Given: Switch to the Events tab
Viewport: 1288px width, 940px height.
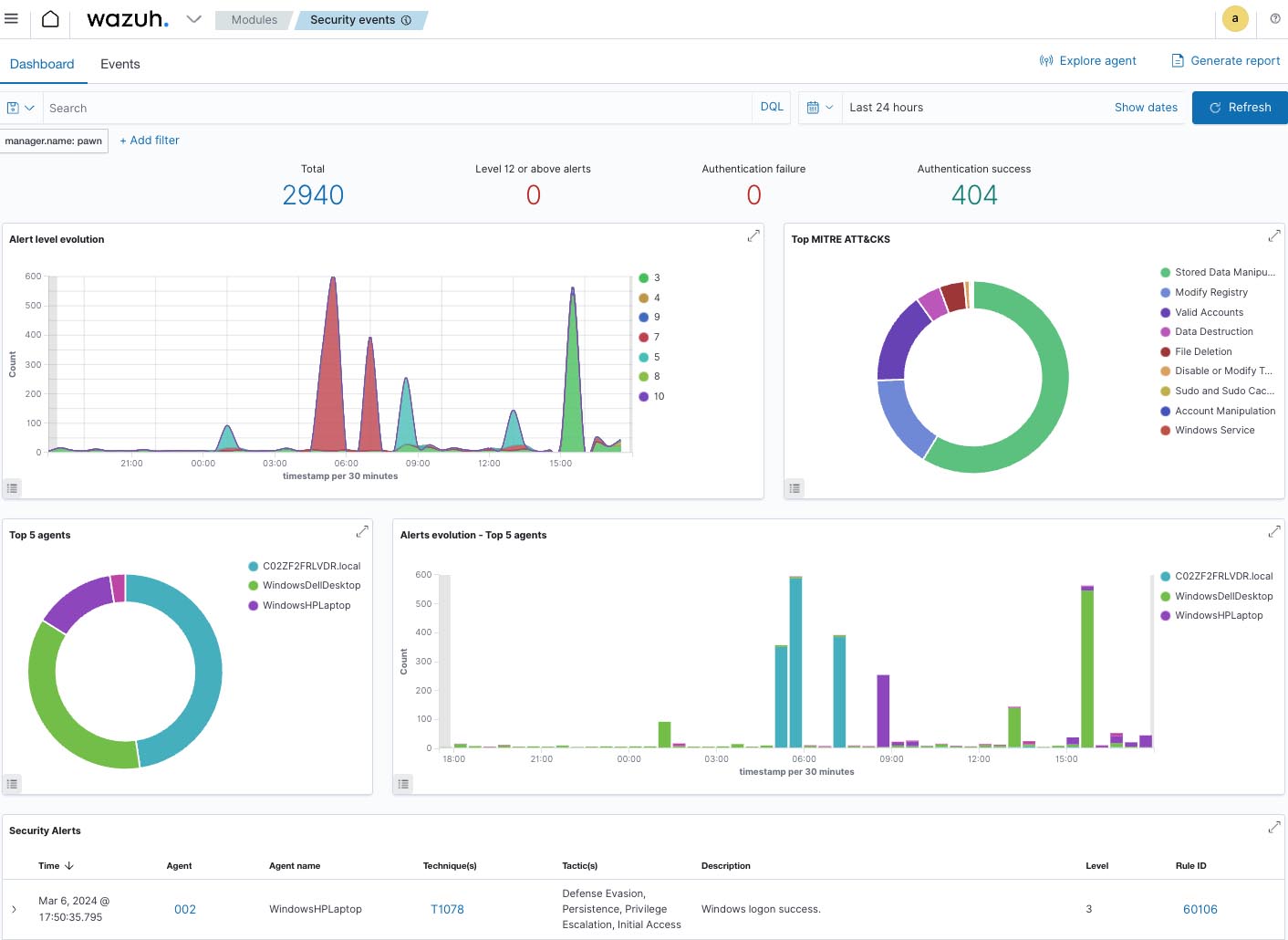Looking at the screenshot, I should pos(120,64).
